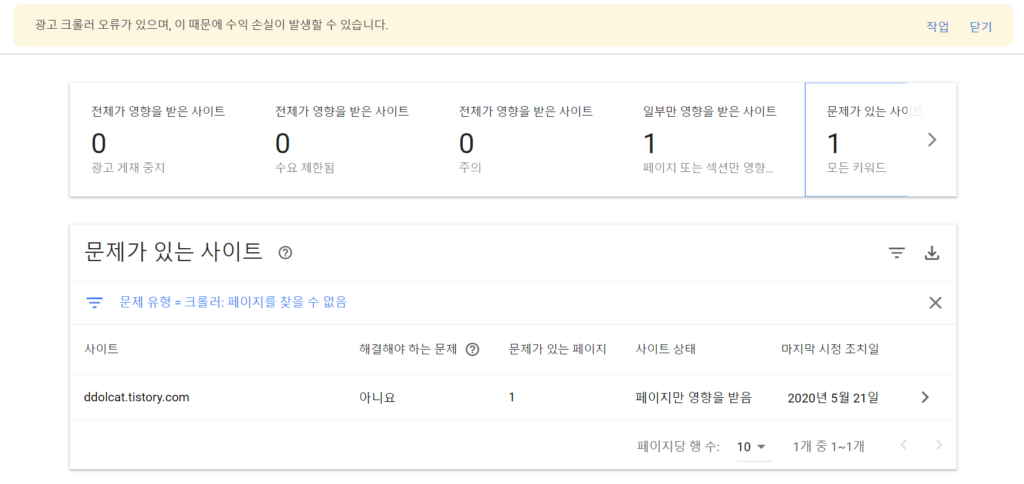Screen dimensions: 1024x484
Task: Select the 일부만 영향을 받은 사이트 card
Action: [711, 140]
